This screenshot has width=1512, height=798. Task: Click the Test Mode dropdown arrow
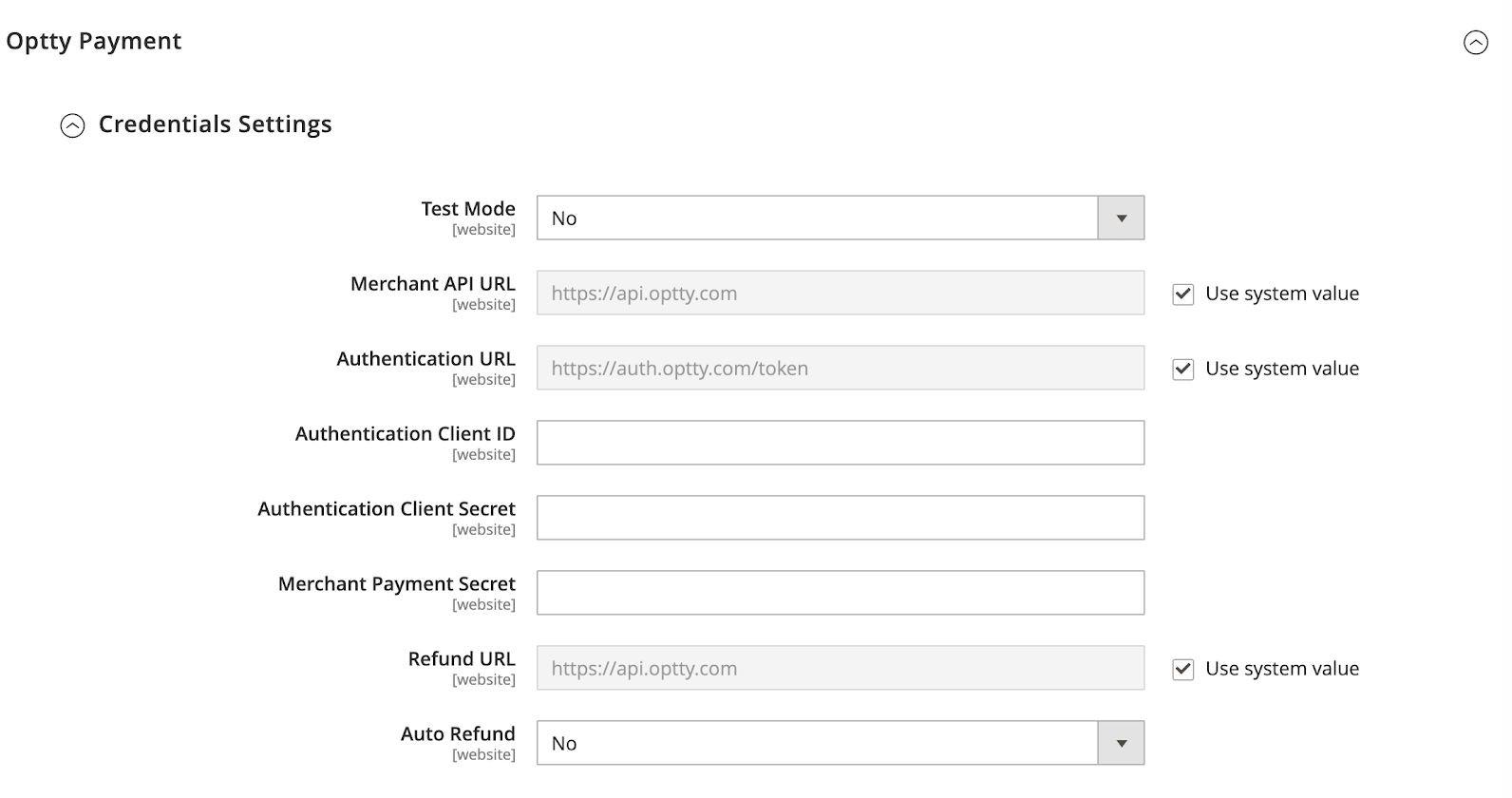point(1121,218)
